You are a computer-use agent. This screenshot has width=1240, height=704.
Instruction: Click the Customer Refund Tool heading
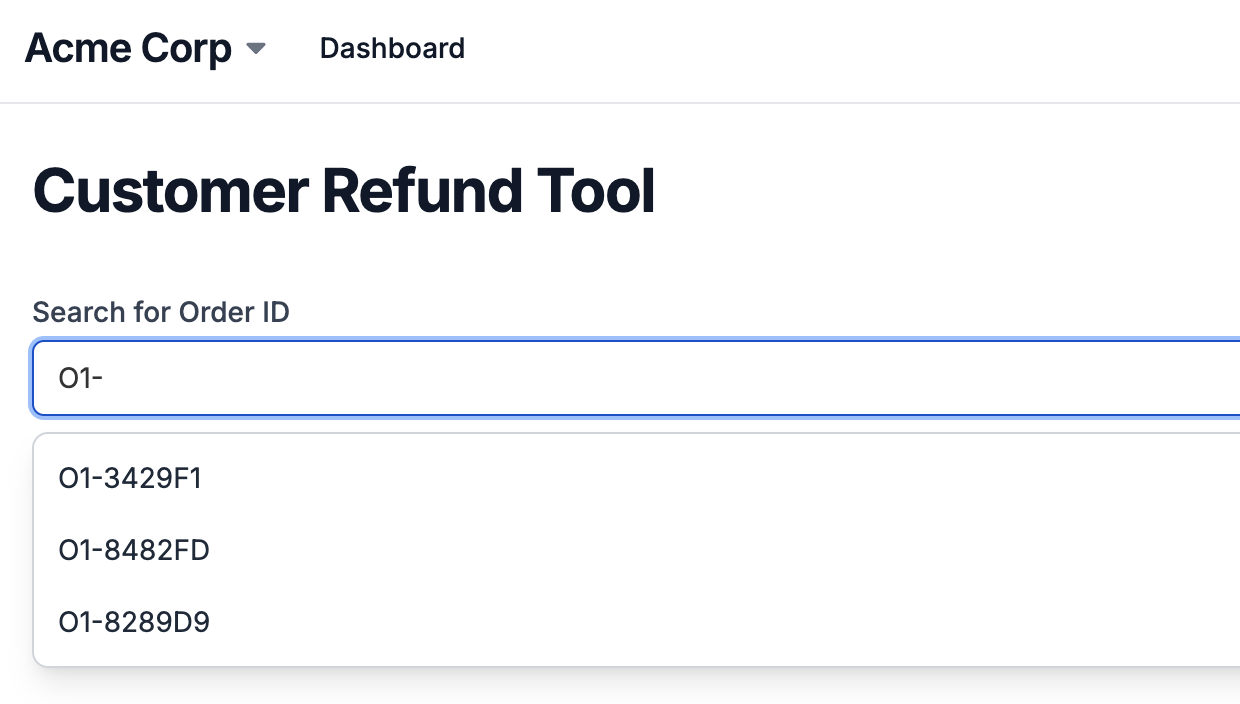[344, 191]
